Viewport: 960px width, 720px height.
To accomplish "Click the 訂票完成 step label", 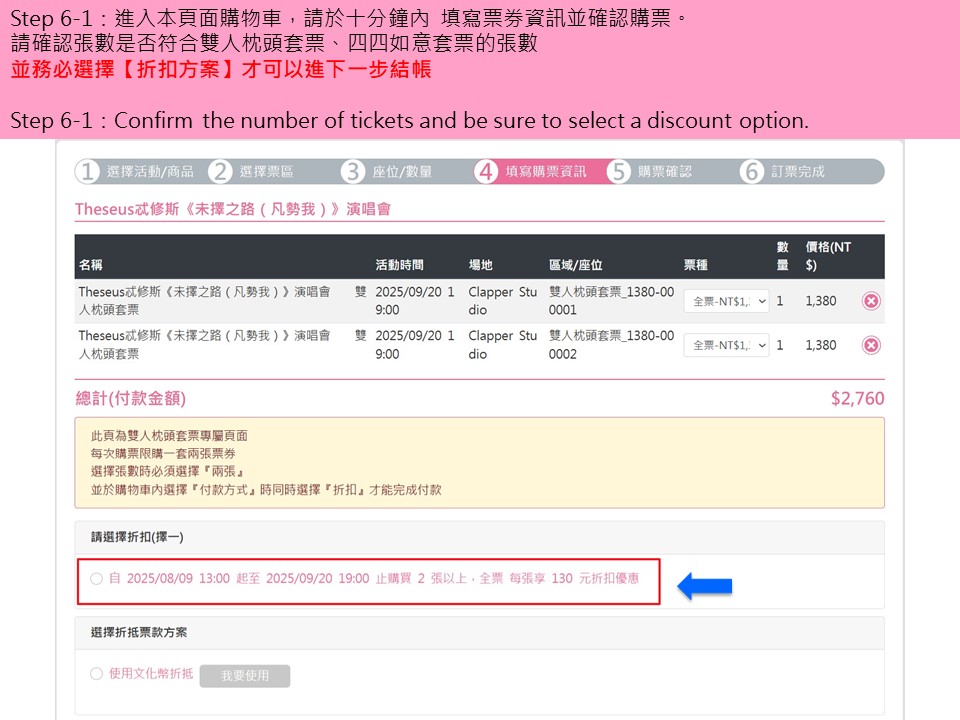I will [x=798, y=172].
